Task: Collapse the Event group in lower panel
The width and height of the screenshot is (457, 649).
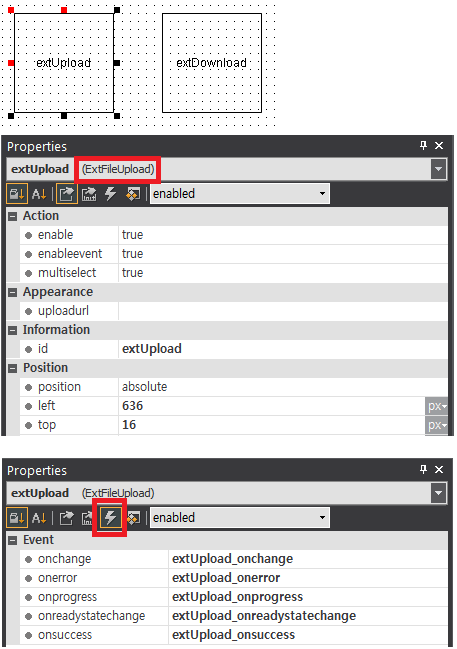Action: point(13,540)
